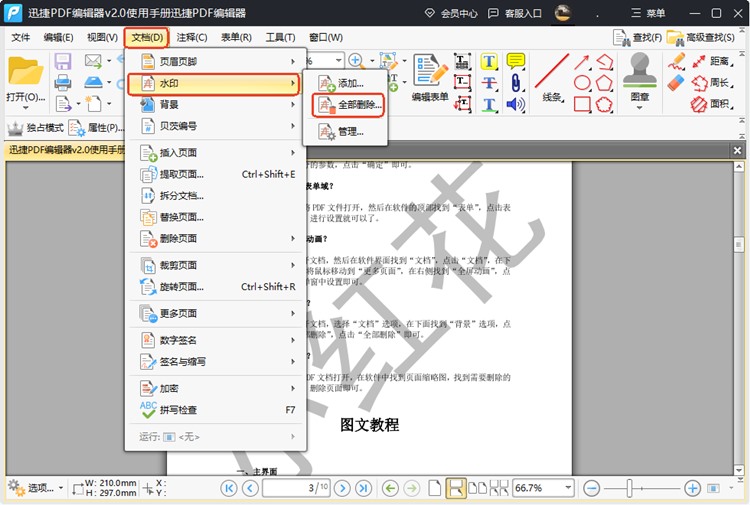Select the rectangle shape tool
This screenshot has height=505, width=750.
[582, 104]
